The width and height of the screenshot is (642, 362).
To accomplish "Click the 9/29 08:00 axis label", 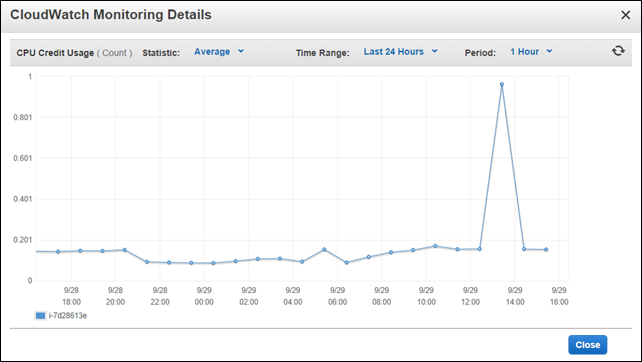I will pyautogui.click(x=381, y=296).
